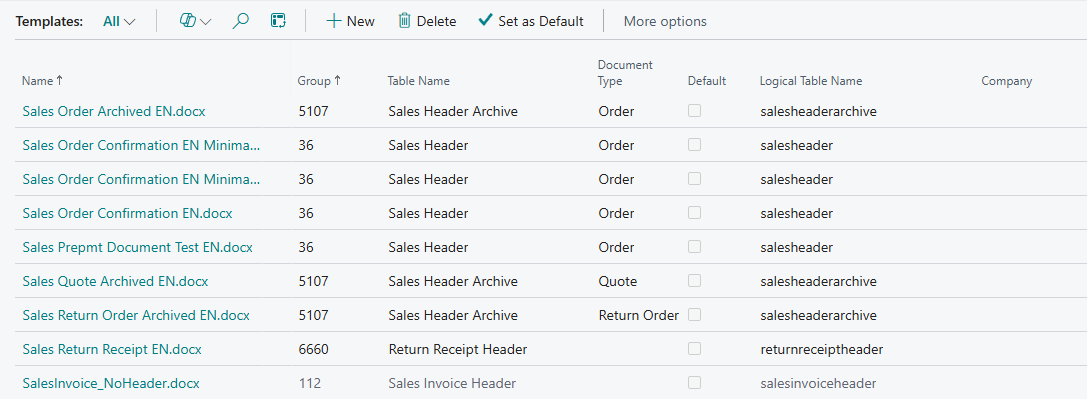This screenshot has width=1087, height=399.
Task: Open Sales Quote Archived EN.docx template
Action: (x=115, y=281)
